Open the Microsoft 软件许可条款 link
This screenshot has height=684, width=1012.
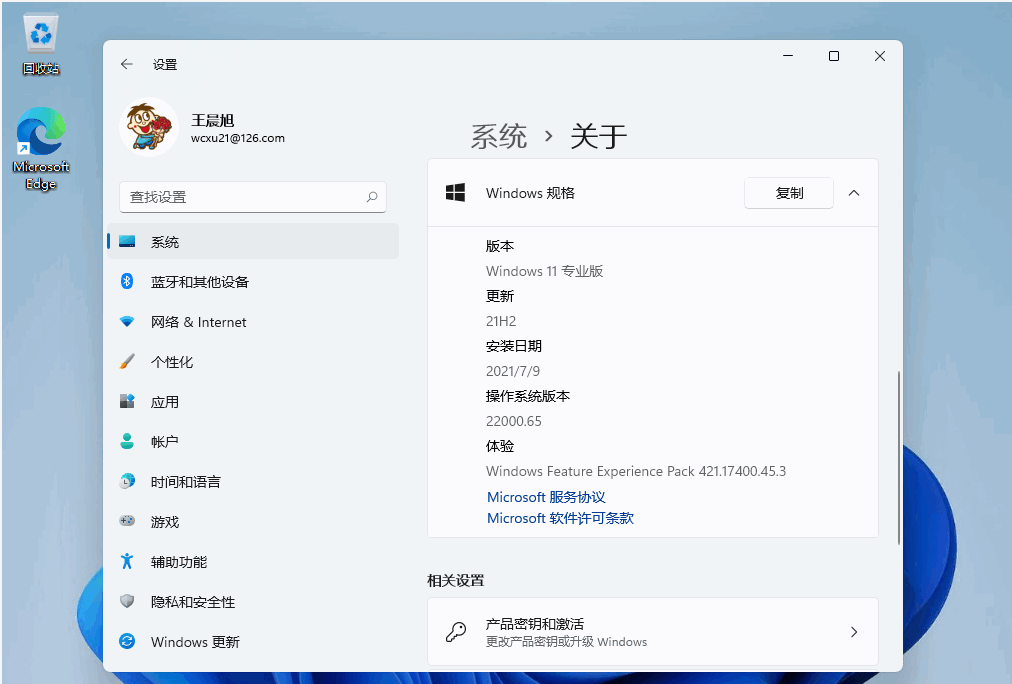point(560,518)
